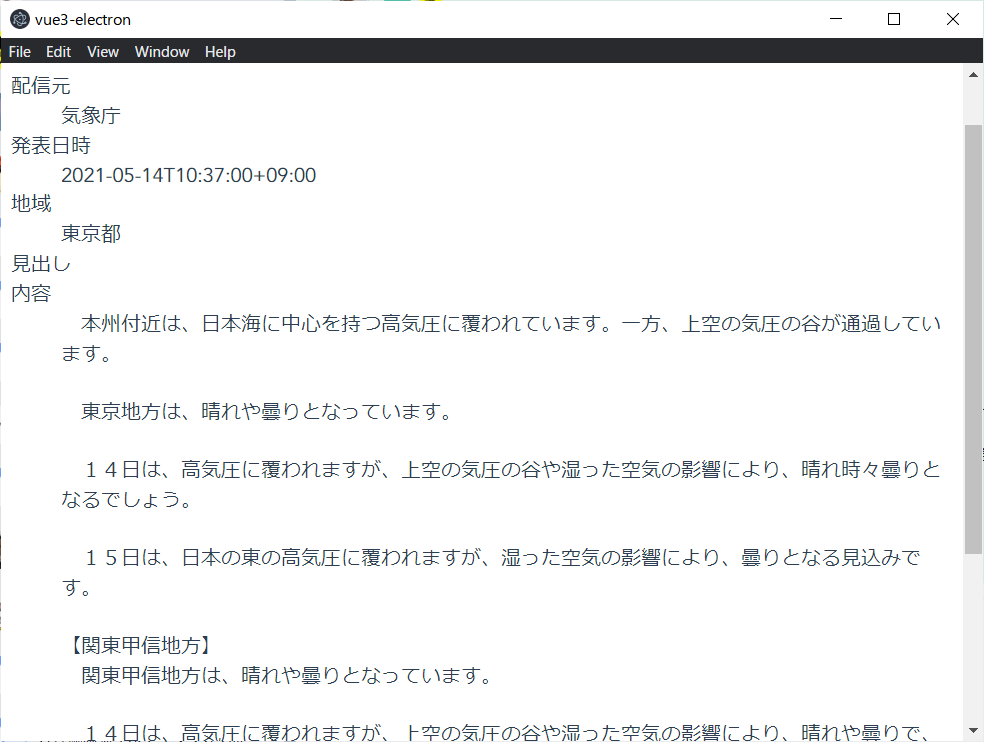Click the maximize button in the title bar
Screen dimensions: 984x742
tap(893, 19)
